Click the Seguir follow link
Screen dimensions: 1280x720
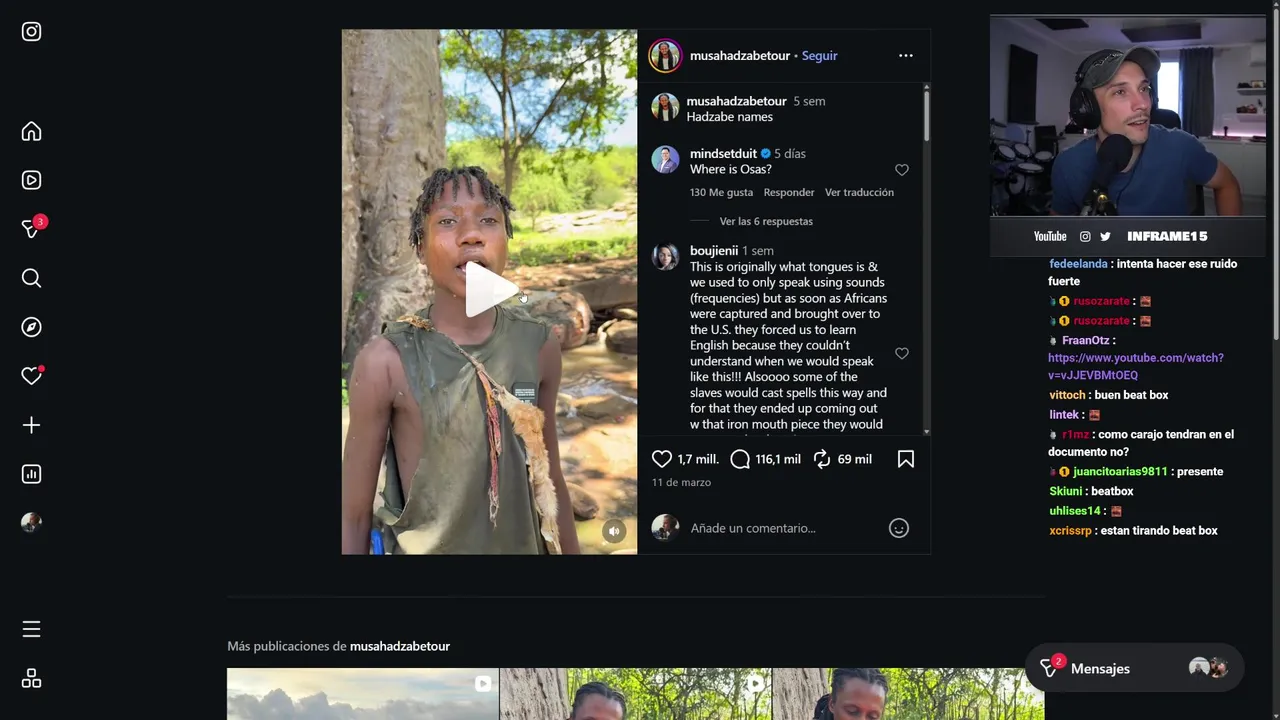tap(819, 56)
